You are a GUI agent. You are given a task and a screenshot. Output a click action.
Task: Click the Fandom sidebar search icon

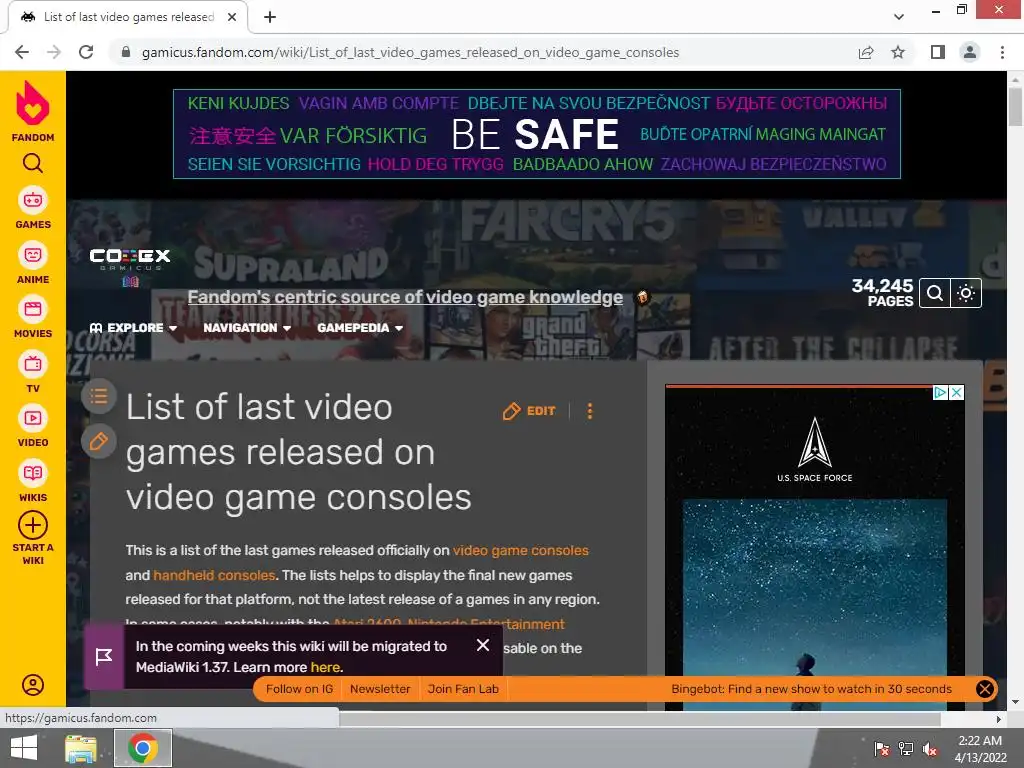pos(33,163)
